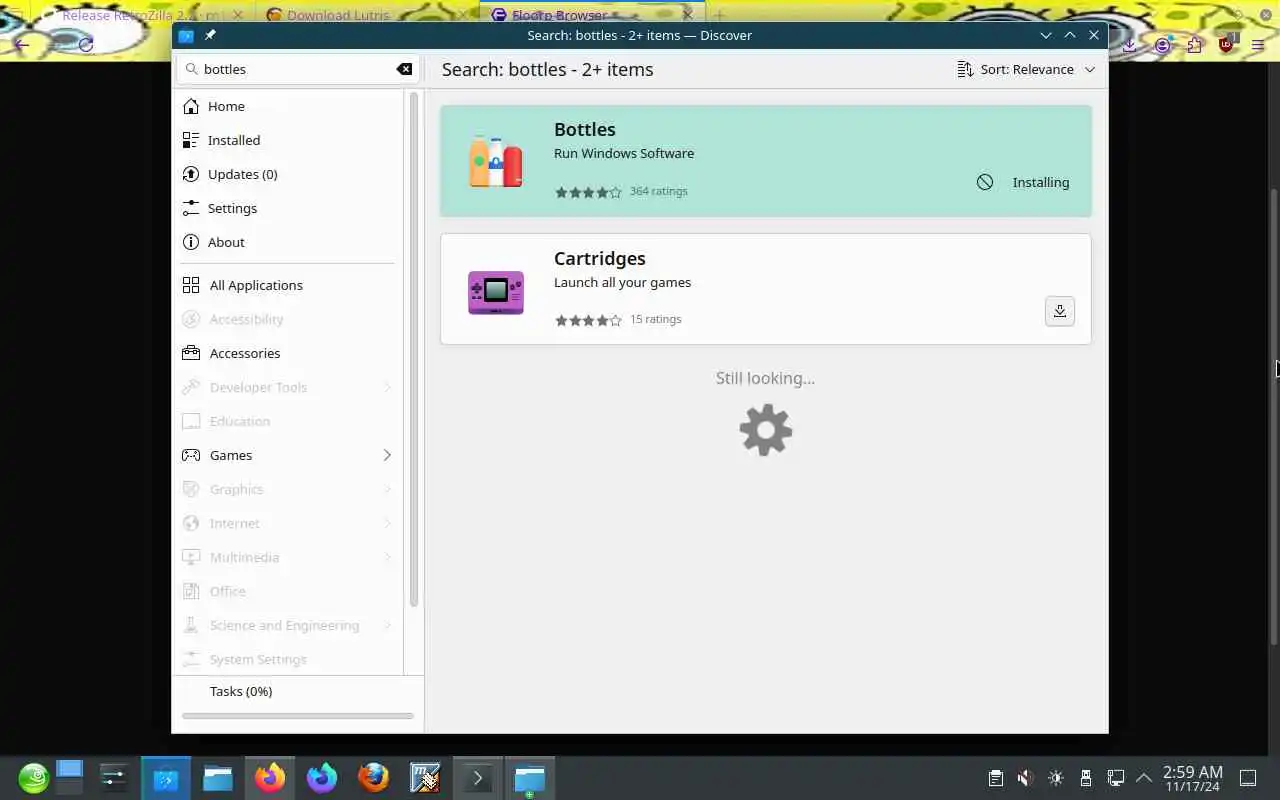
Task: Click the Games controller icon
Action: point(191,455)
